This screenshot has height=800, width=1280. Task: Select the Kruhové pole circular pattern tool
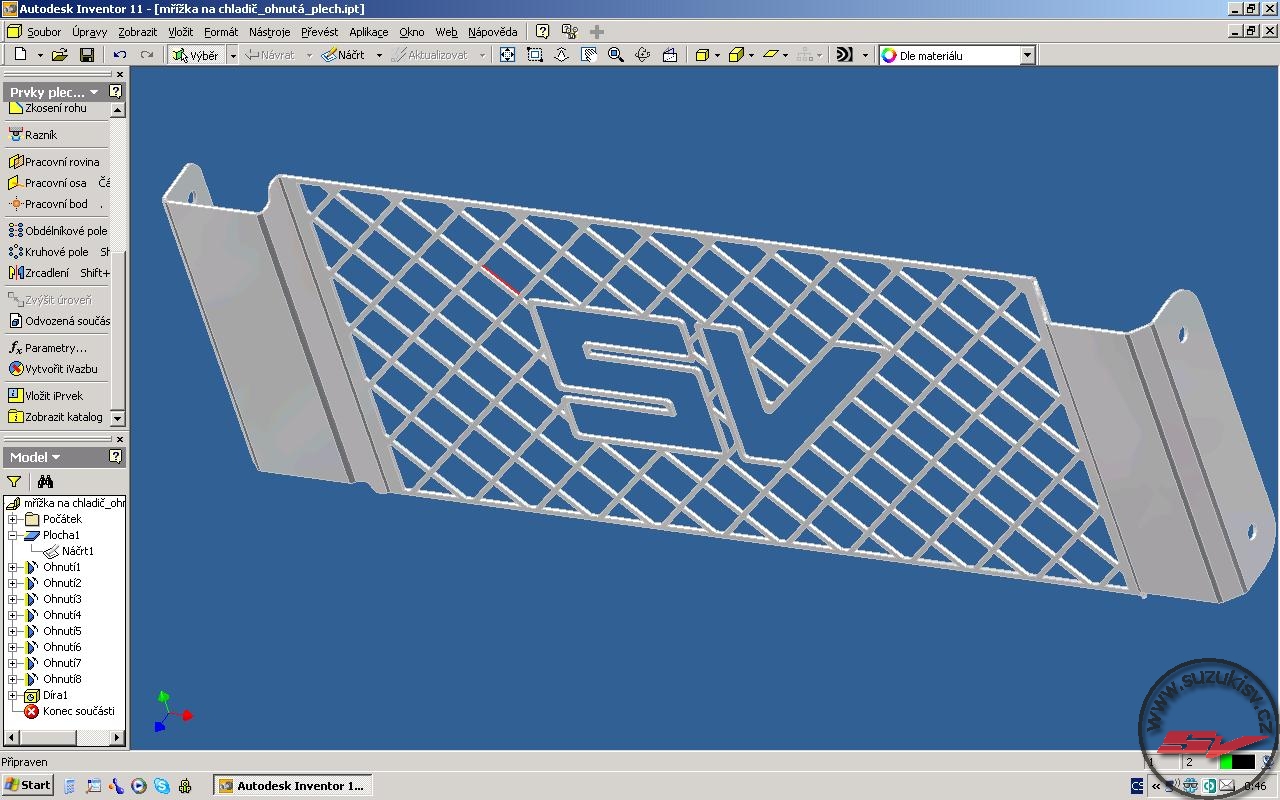pyautogui.click(x=56, y=252)
